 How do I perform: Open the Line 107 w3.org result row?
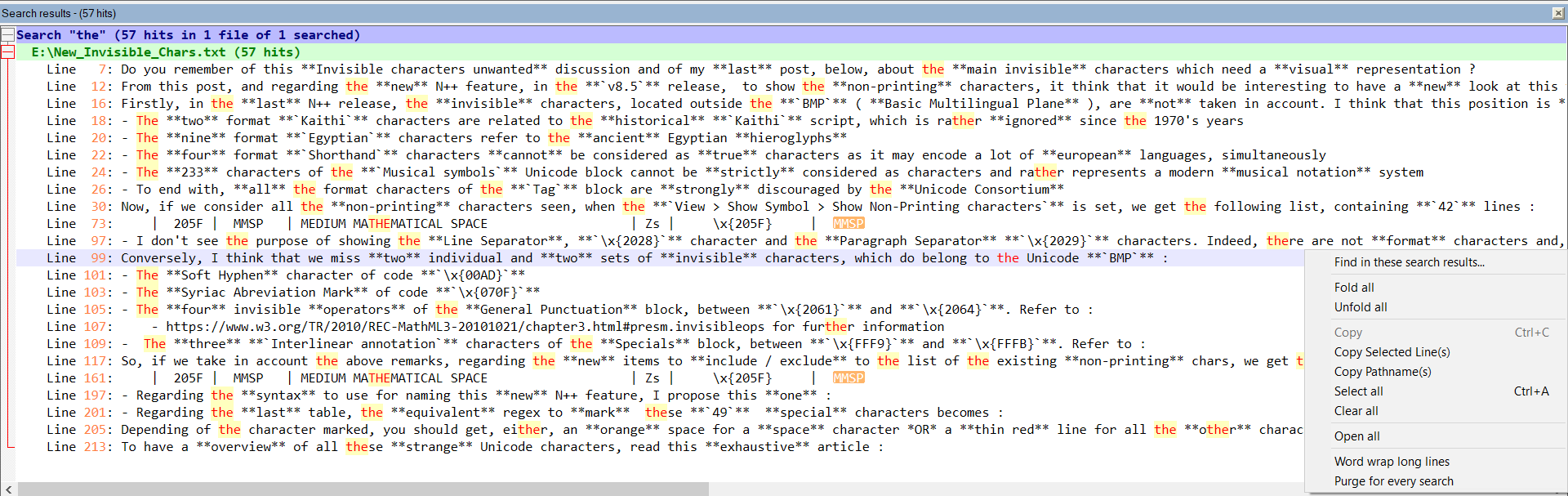pyautogui.click(x=490, y=327)
